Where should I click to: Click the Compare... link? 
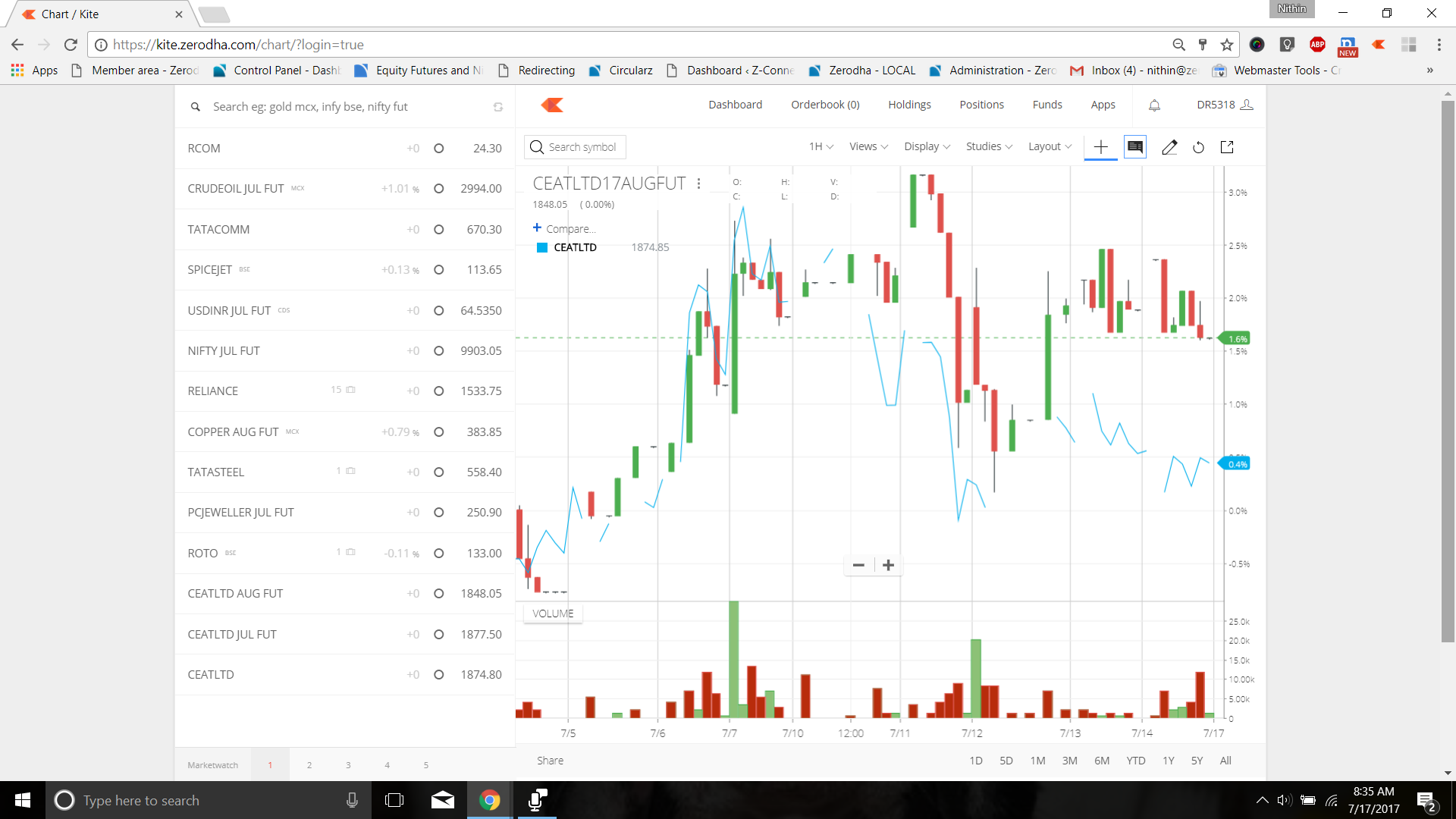(x=571, y=229)
